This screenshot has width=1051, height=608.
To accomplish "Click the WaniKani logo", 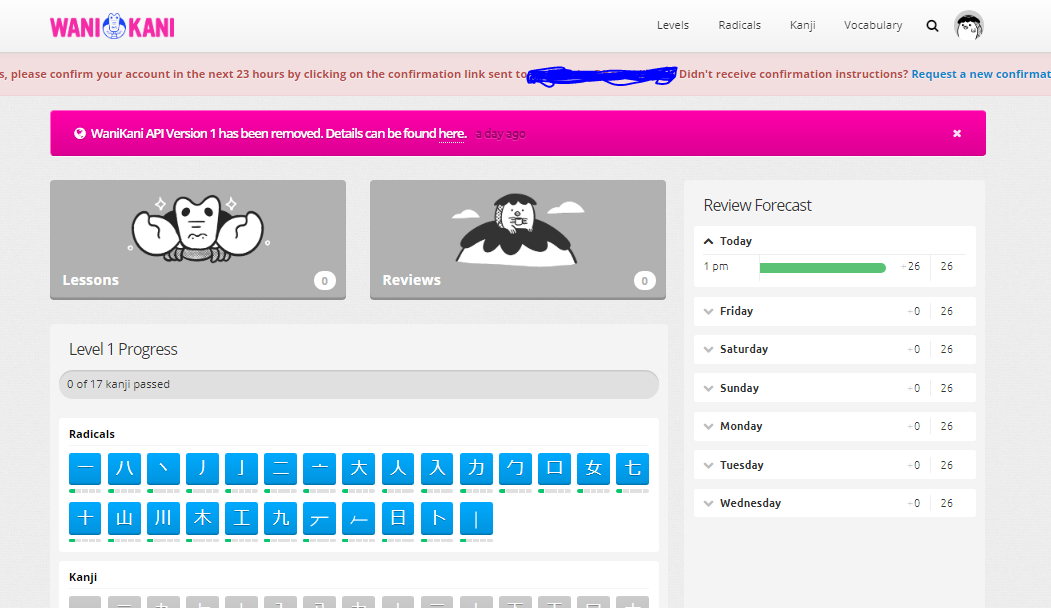I will pyautogui.click(x=112, y=26).
